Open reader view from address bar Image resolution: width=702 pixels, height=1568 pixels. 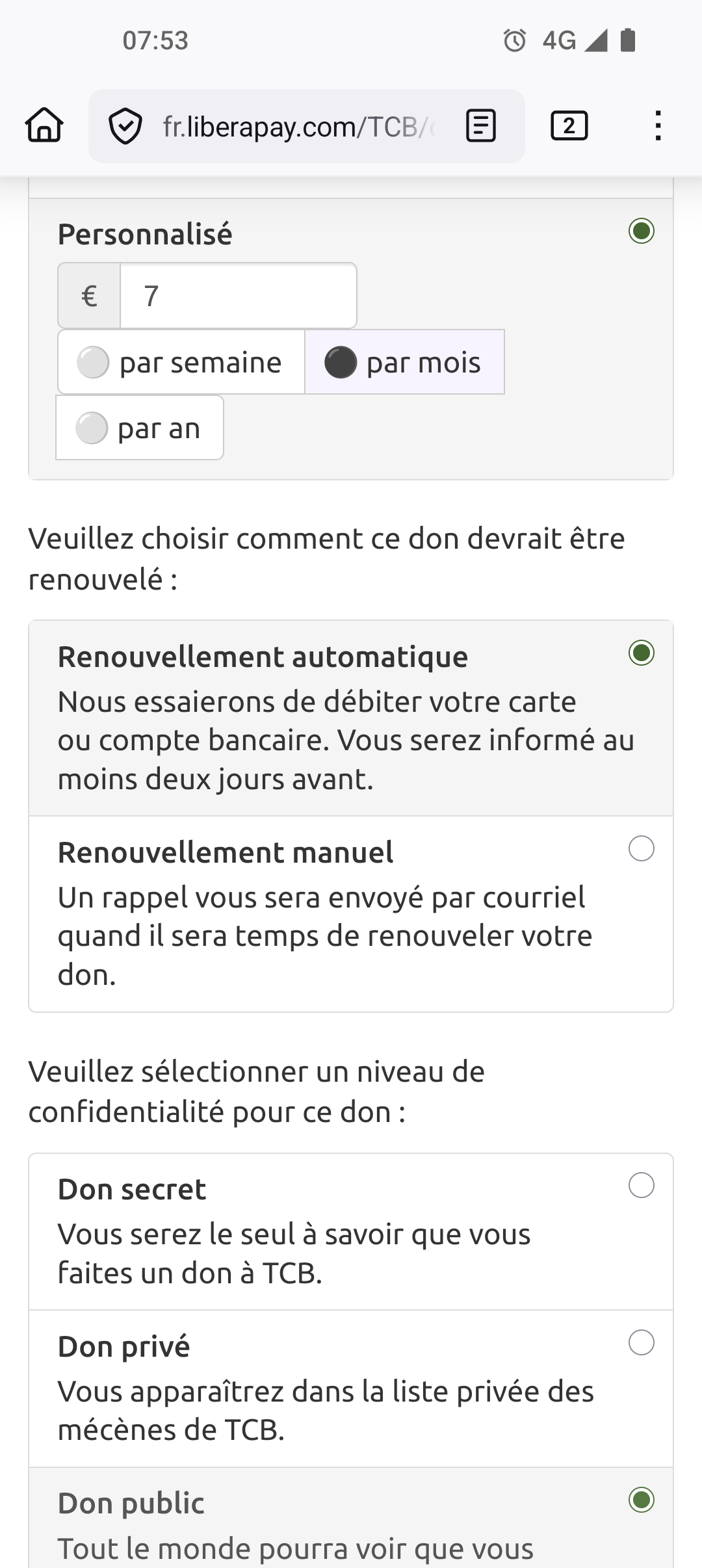(481, 126)
